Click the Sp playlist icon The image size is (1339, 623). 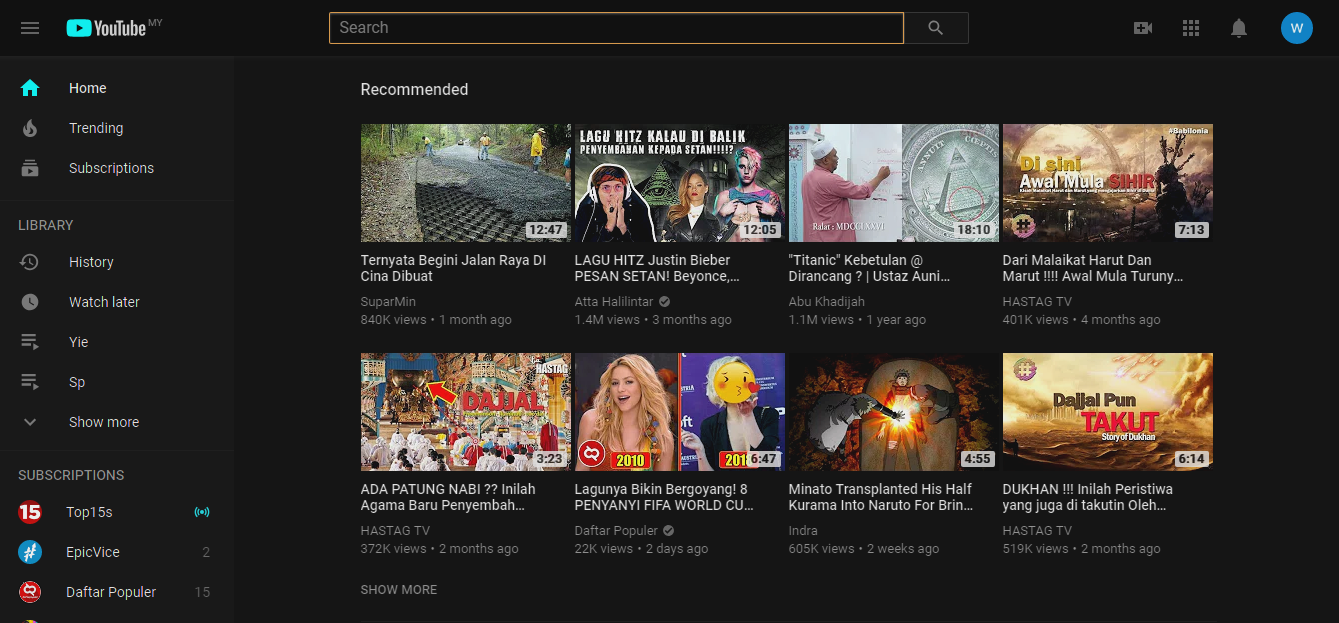[x=30, y=382]
